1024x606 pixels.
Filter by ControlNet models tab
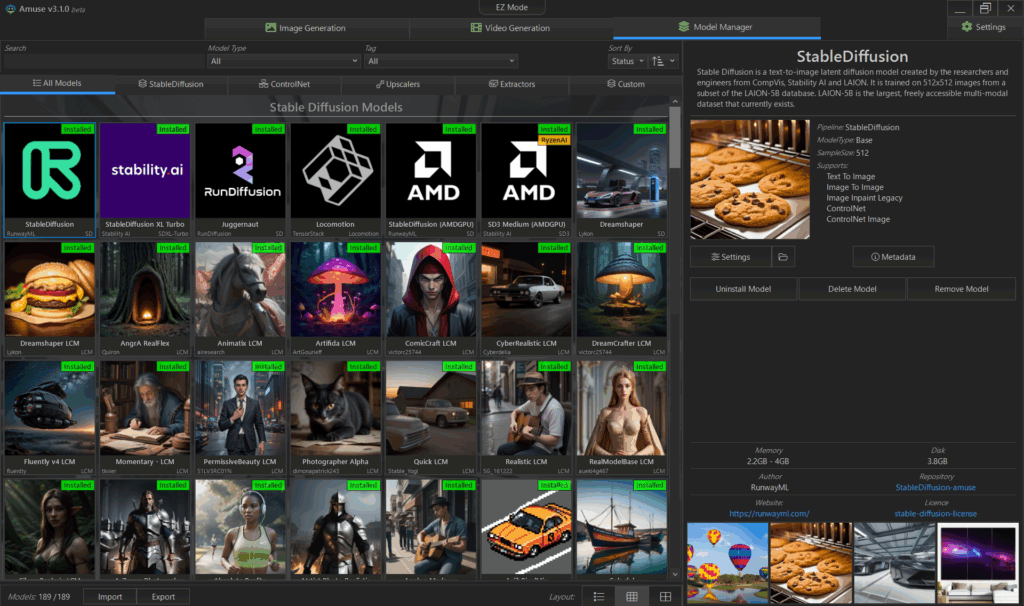tap(284, 84)
